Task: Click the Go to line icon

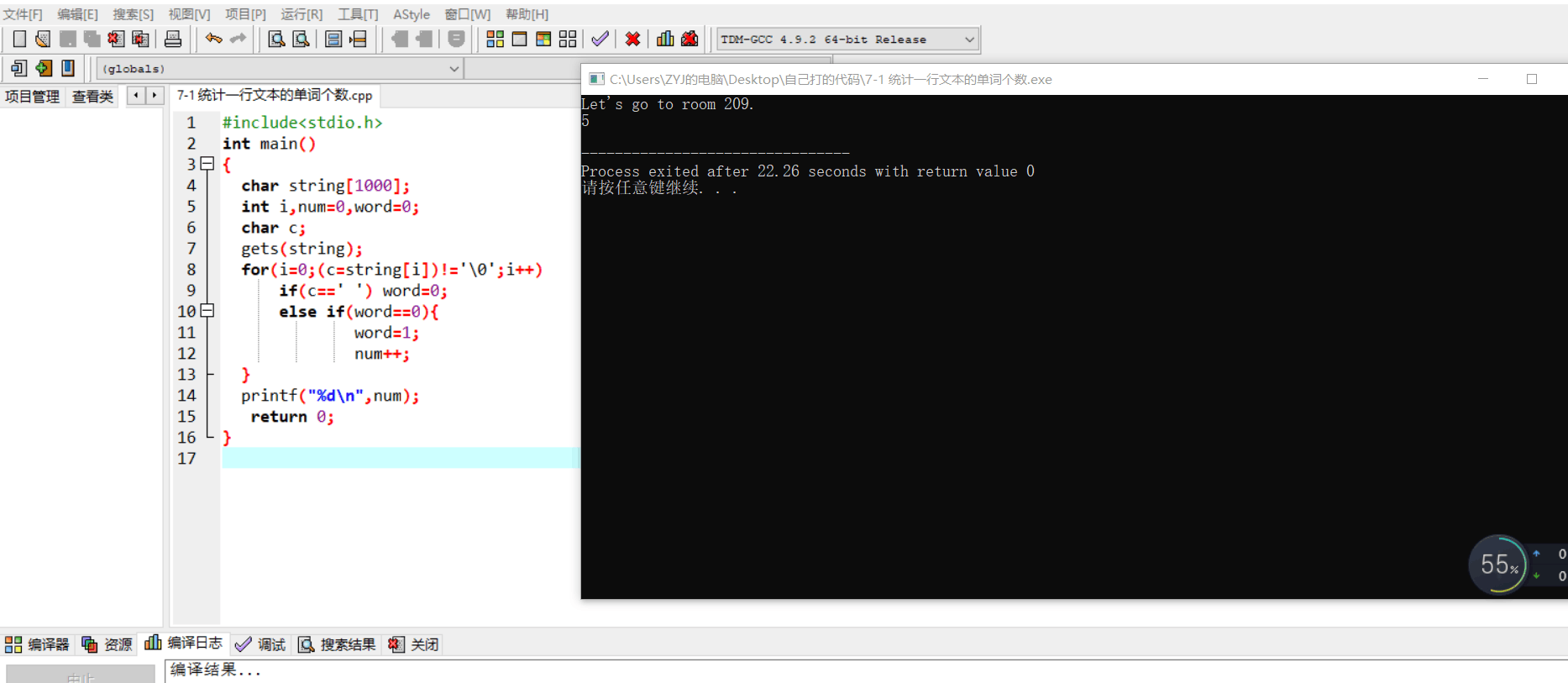Action: point(359,39)
